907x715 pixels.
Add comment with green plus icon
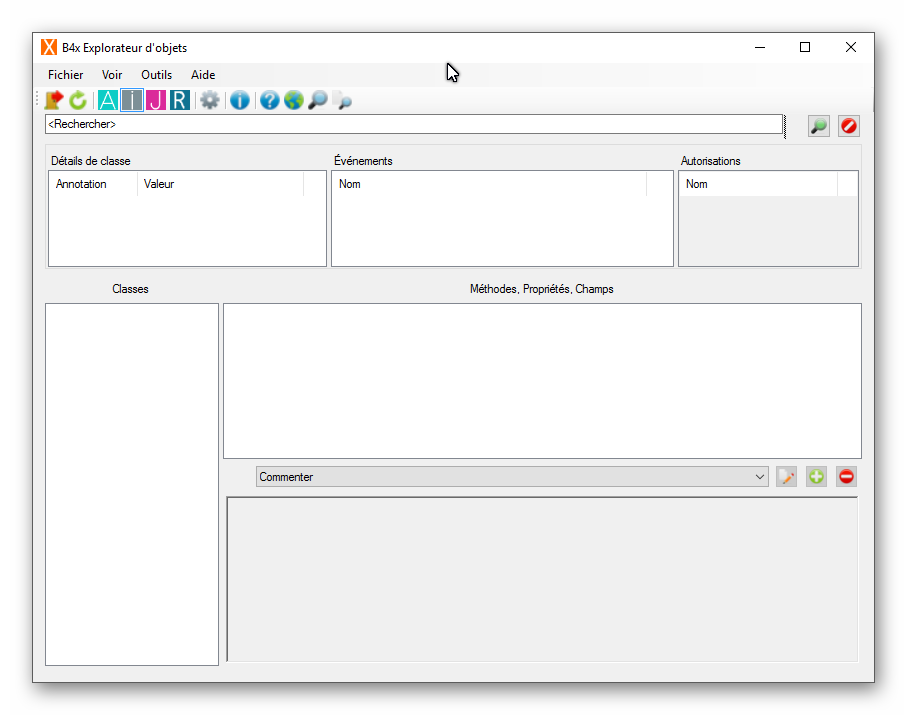pyautogui.click(x=816, y=477)
